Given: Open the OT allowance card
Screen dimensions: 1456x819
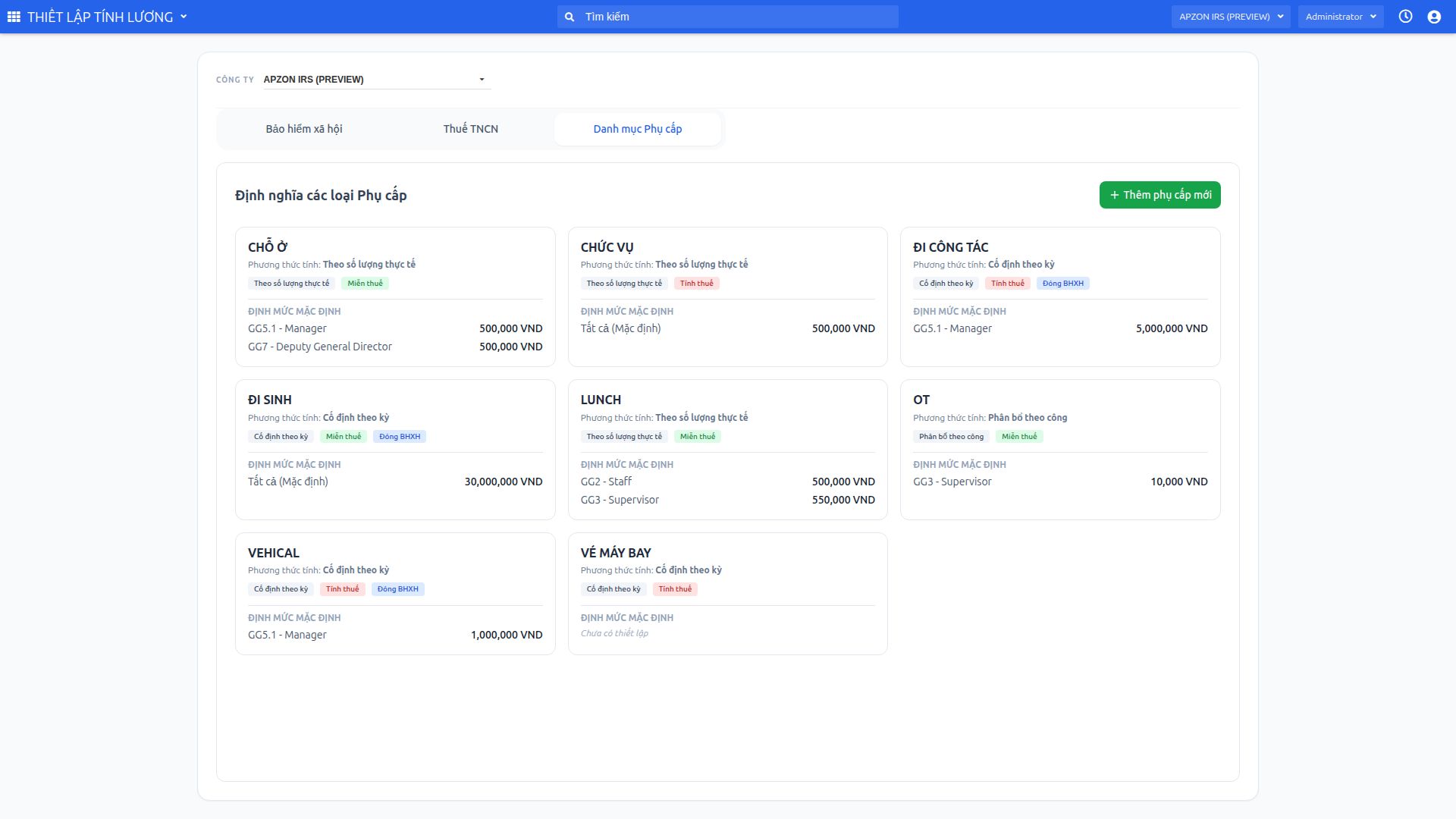Looking at the screenshot, I should point(1060,450).
